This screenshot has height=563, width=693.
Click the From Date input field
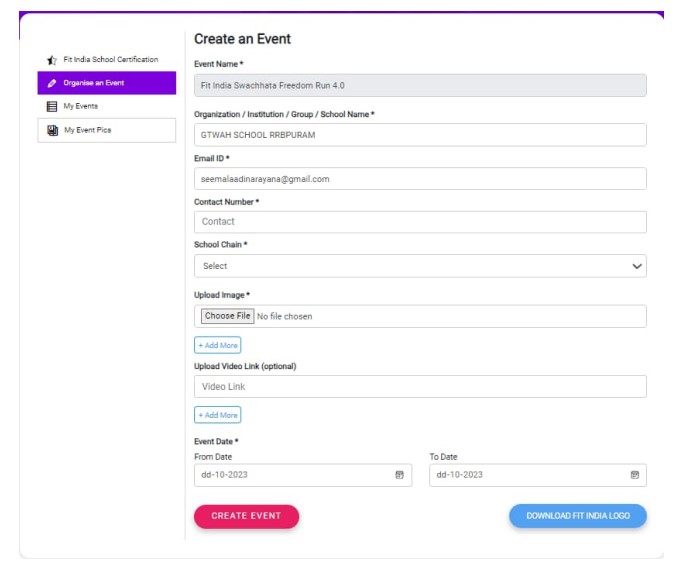[303, 475]
